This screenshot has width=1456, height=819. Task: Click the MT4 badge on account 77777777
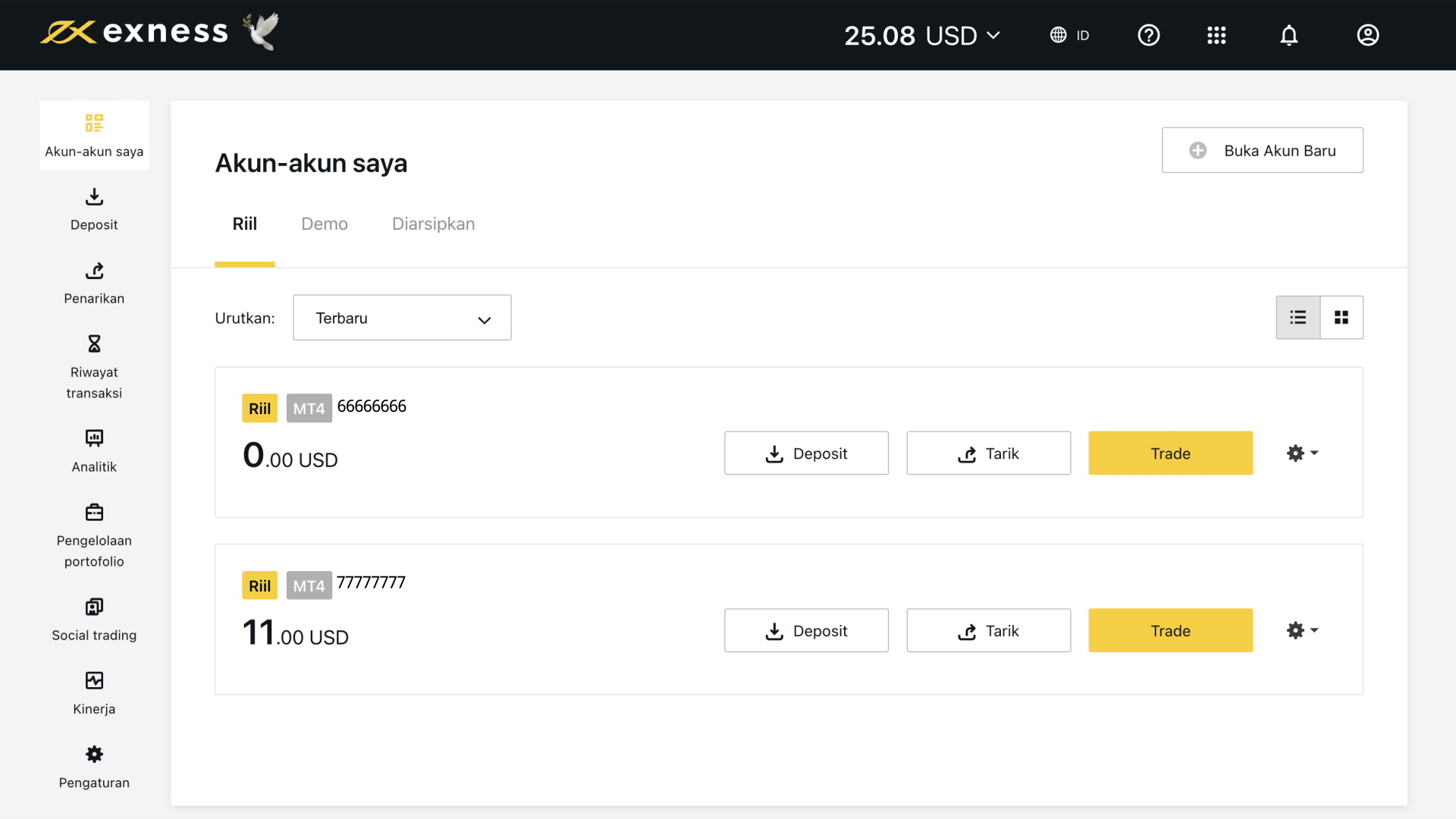[x=309, y=585]
